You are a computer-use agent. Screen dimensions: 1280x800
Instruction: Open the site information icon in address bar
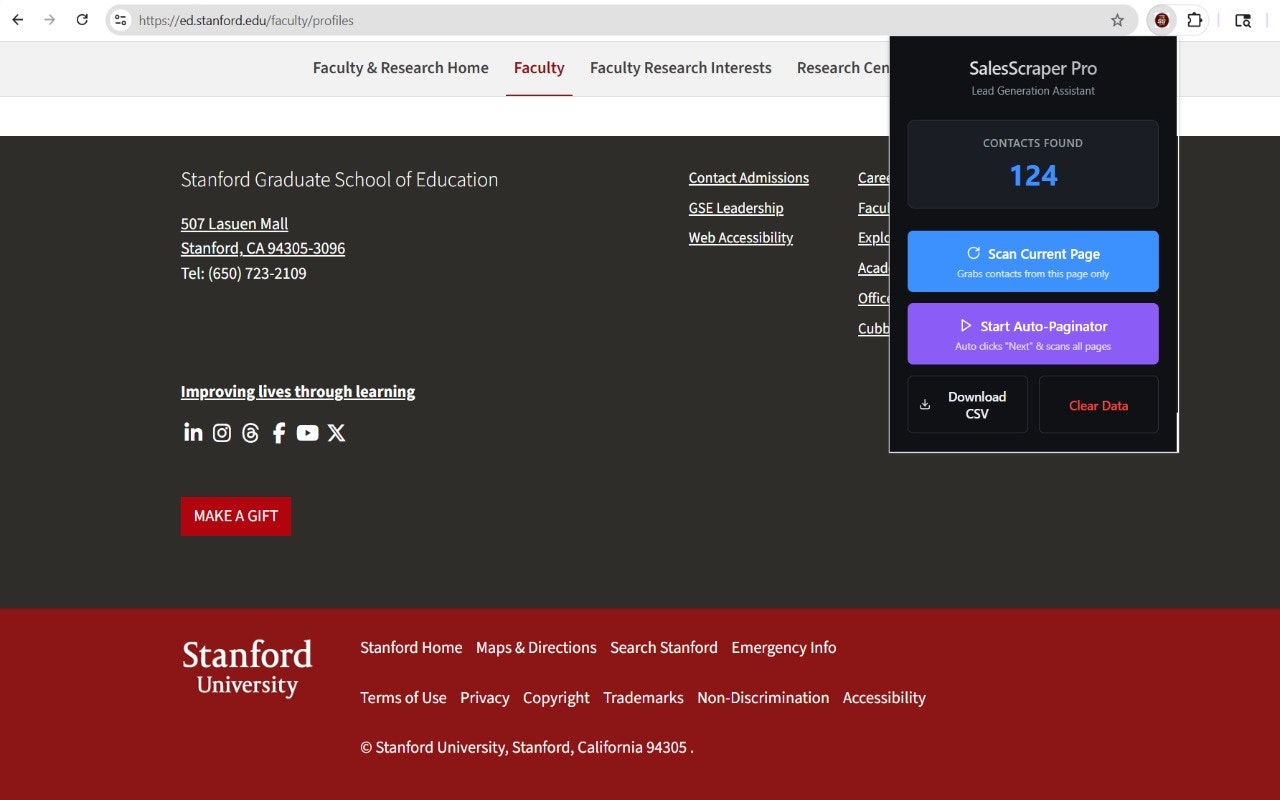tap(120, 20)
